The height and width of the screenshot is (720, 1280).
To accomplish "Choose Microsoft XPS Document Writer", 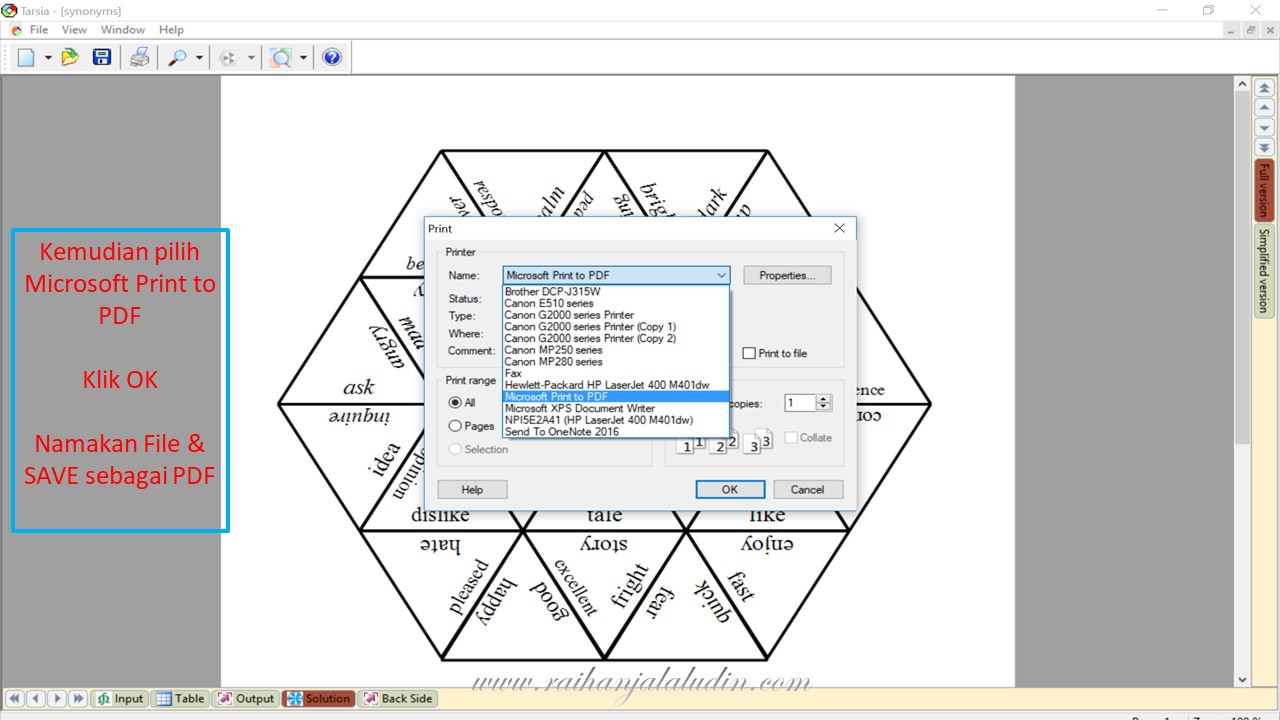I will 616,408.
